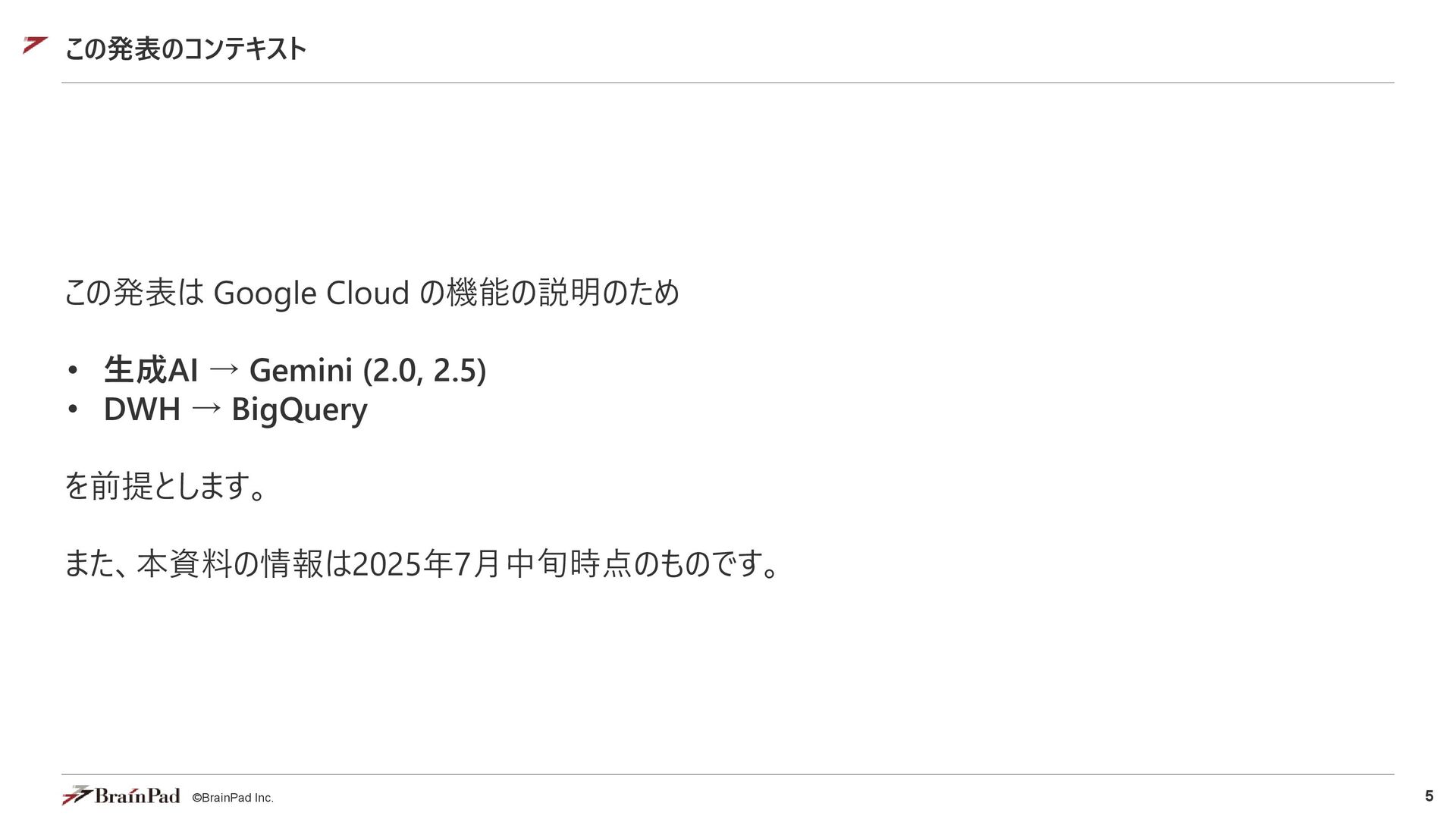Select the bold word DWH
The height and width of the screenshot is (819, 1456).
(142, 409)
